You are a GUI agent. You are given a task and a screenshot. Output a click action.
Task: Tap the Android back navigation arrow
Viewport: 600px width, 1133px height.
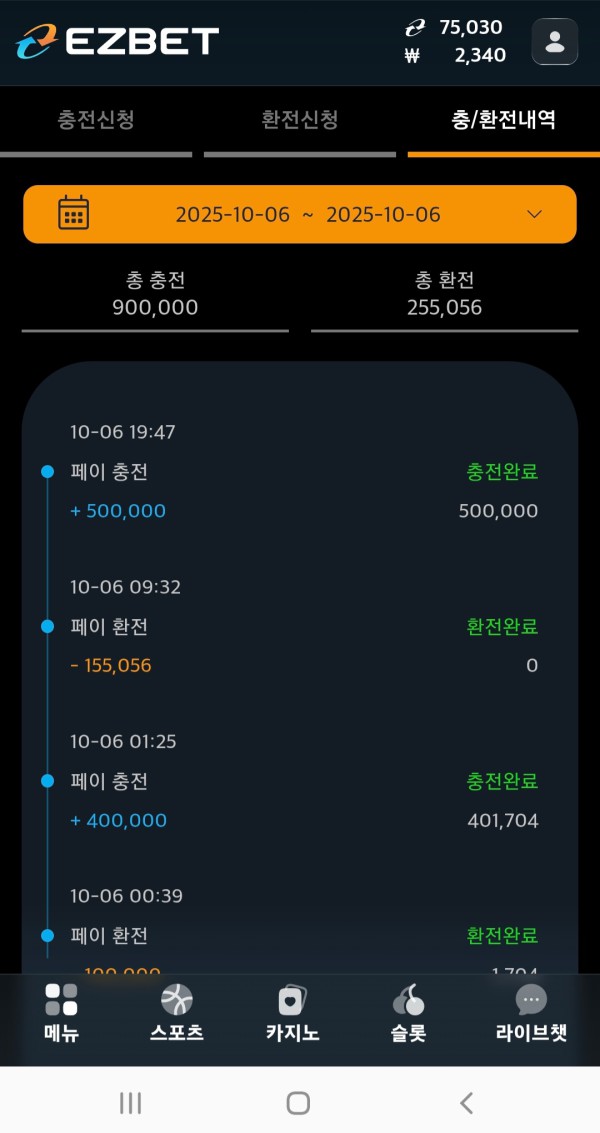tap(466, 1102)
